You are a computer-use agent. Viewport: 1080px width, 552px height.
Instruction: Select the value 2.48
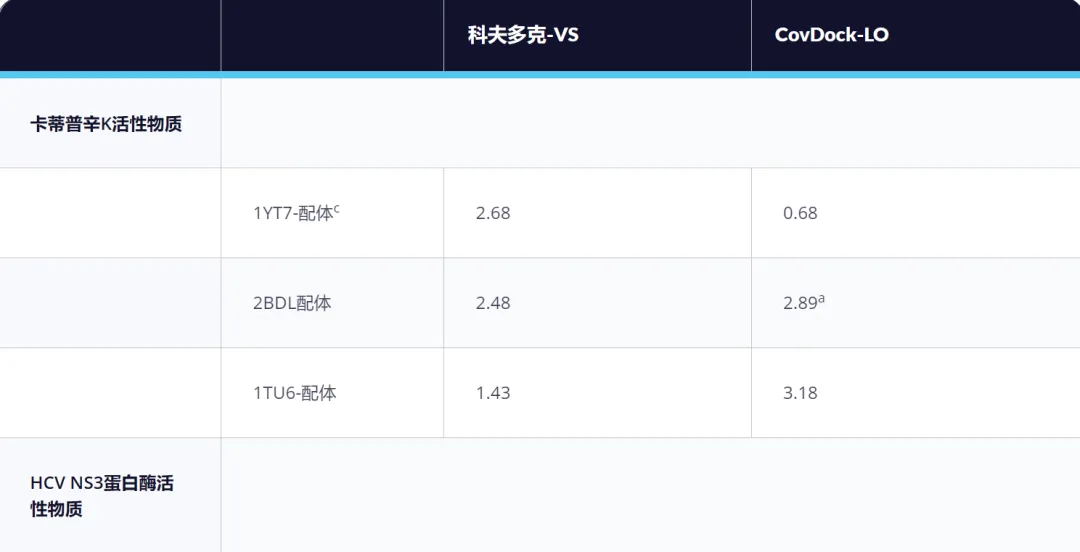(x=493, y=303)
